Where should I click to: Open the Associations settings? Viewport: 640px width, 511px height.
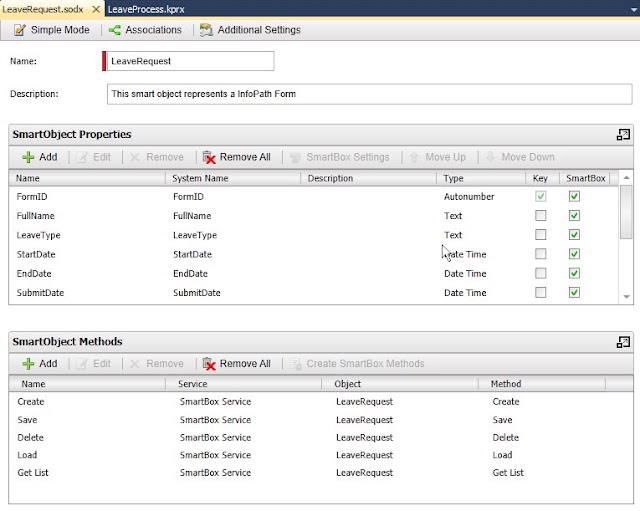[145, 30]
